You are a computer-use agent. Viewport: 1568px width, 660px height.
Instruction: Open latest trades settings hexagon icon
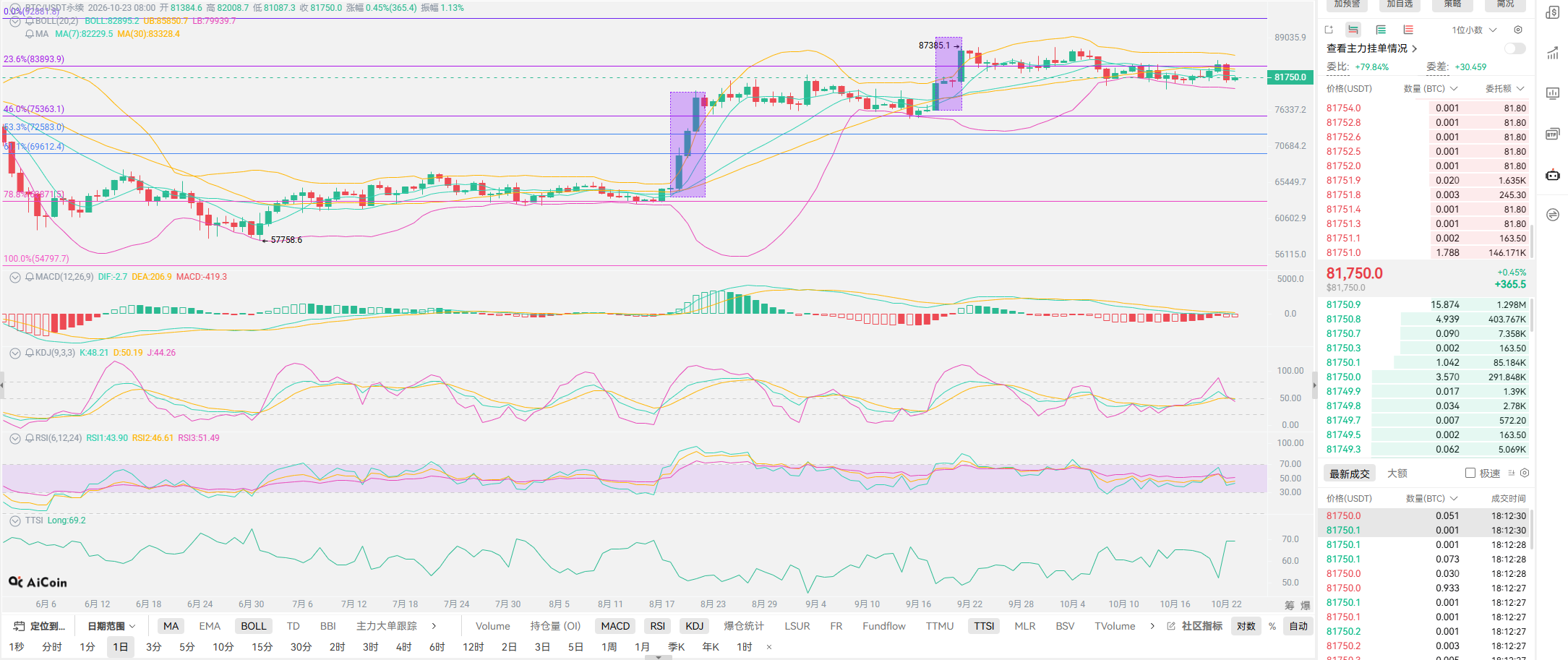(1525, 473)
